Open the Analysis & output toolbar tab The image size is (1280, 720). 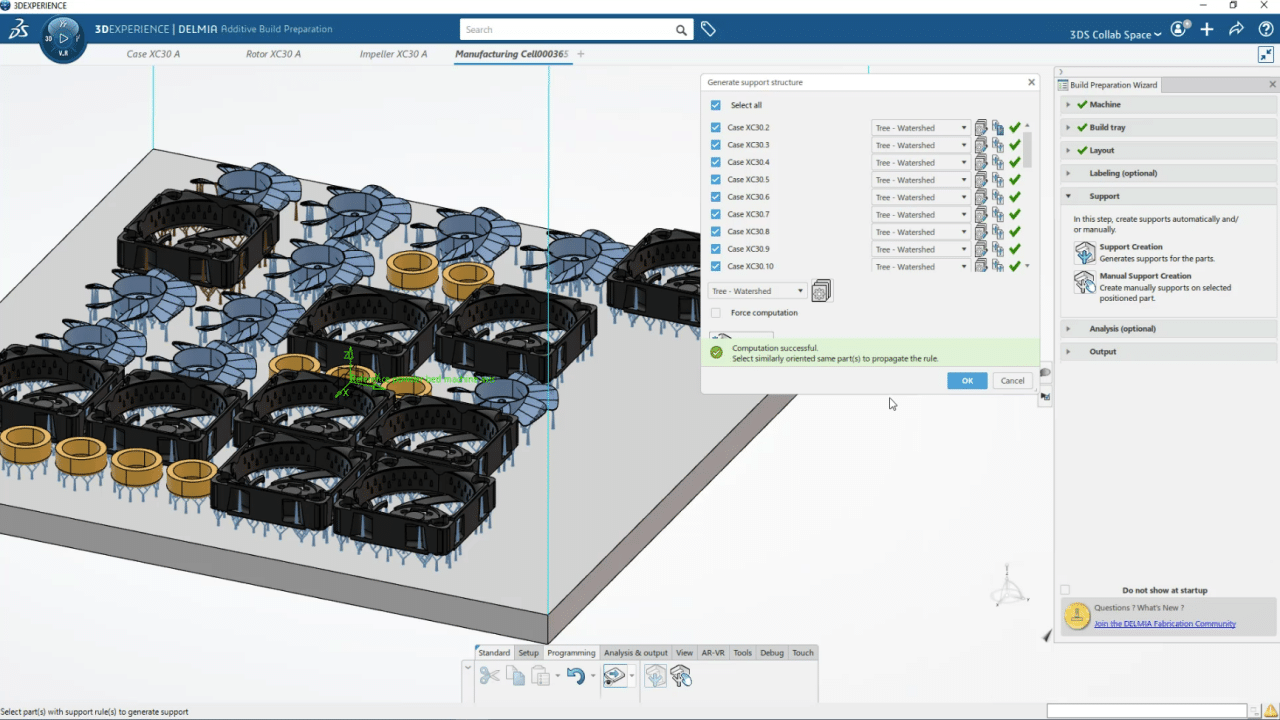[x=635, y=652]
